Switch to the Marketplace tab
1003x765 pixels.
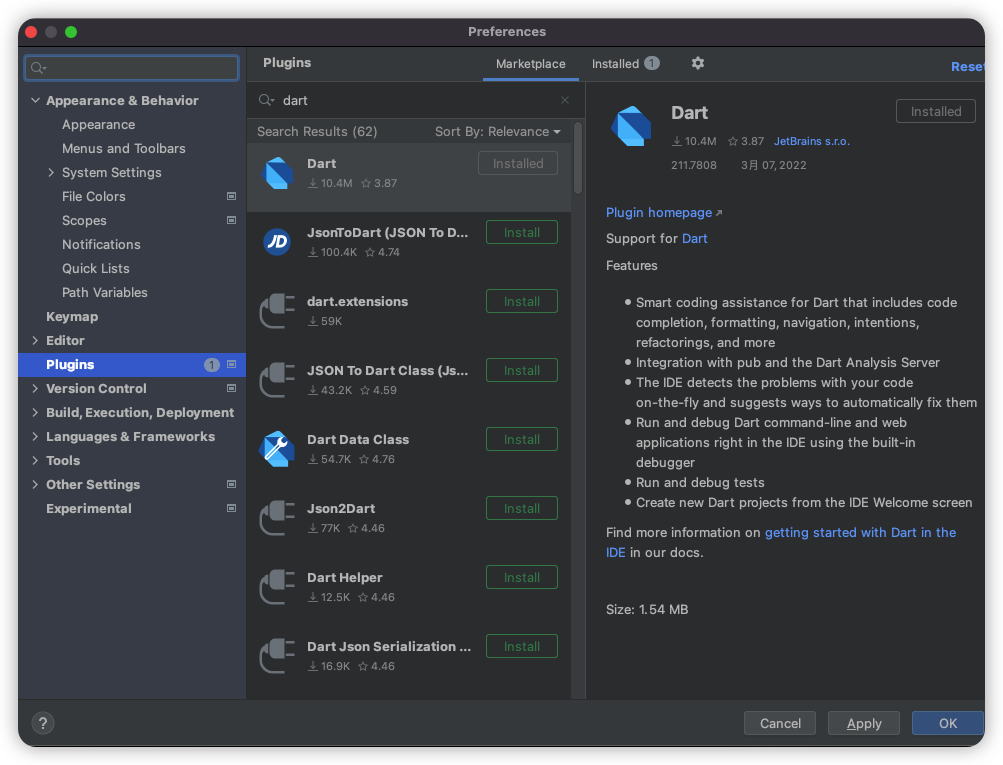pos(531,63)
